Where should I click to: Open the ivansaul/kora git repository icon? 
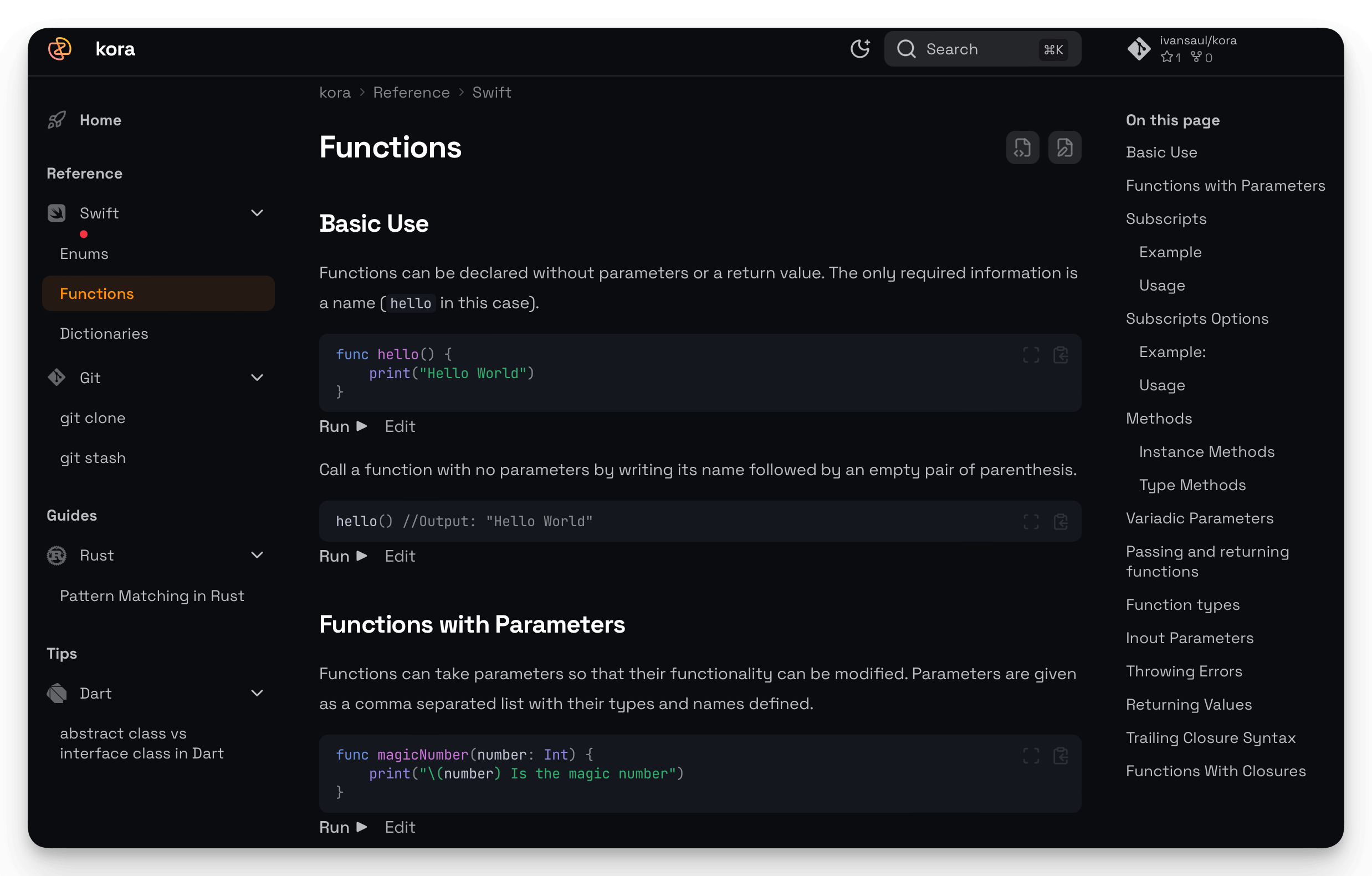[1138, 49]
